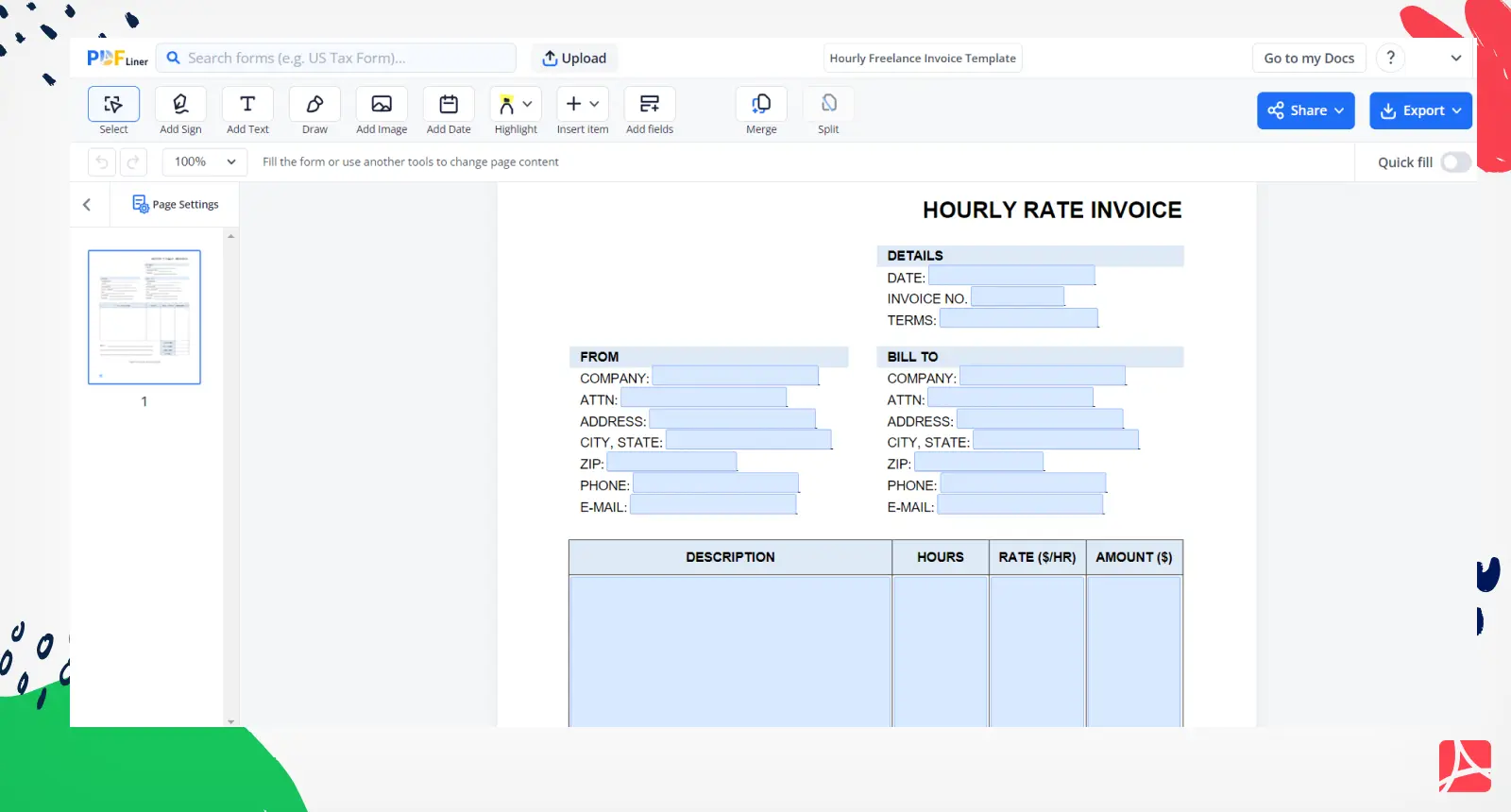Select the Select tool
This screenshot has height=812, width=1511.
click(x=113, y=104)
